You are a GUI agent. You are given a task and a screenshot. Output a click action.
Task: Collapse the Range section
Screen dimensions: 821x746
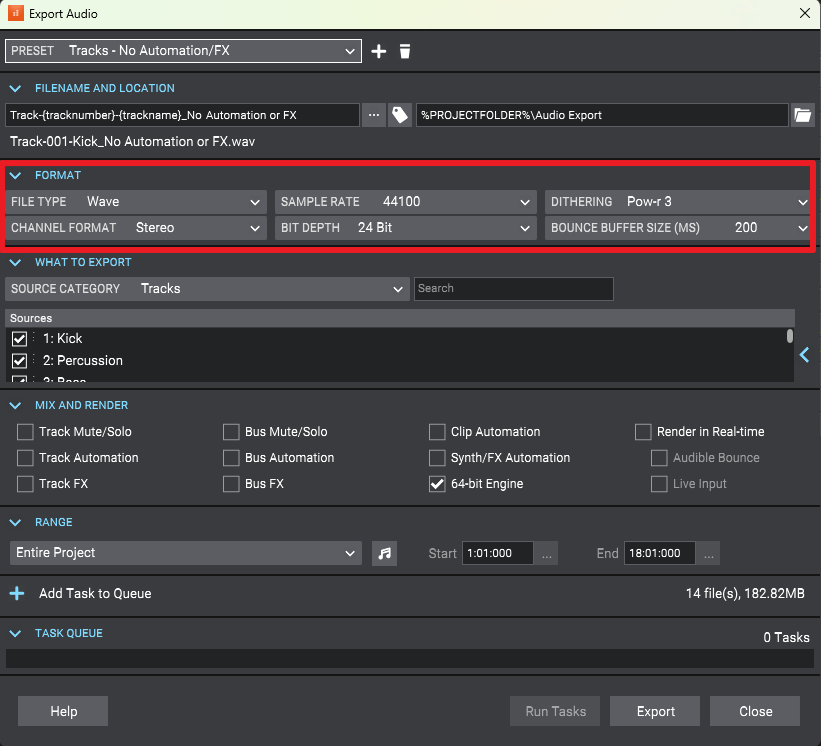[16, 522]
